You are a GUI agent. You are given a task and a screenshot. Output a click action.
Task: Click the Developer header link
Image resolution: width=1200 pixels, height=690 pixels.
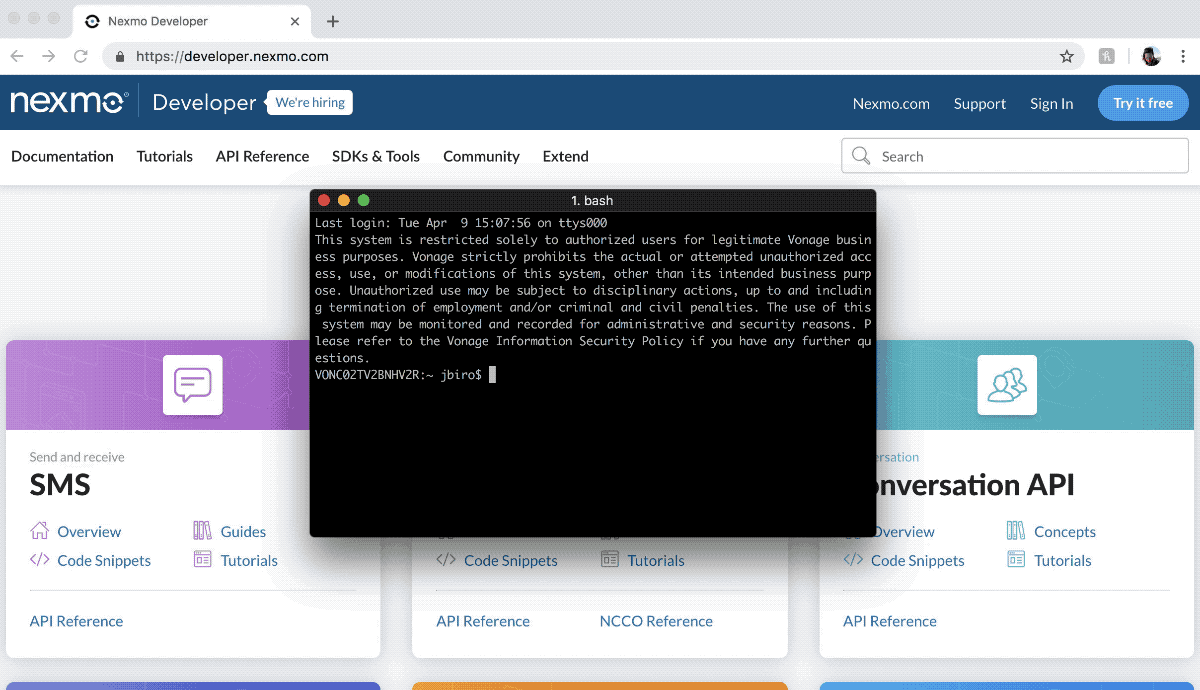(x=204, y=103)
